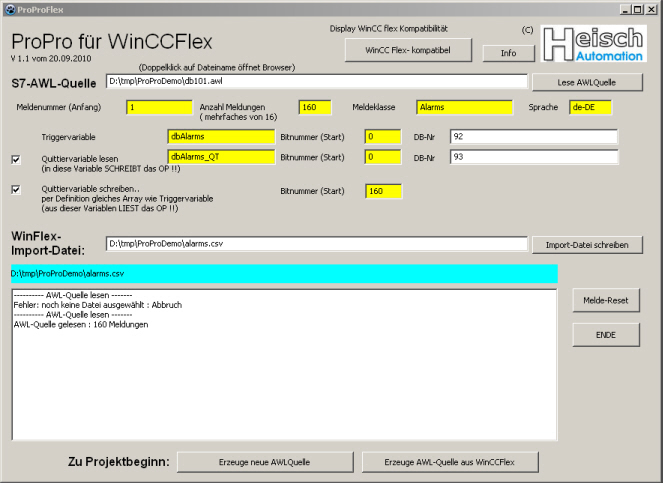Minimize the ProProFlex window
The height and width of the screenshot is (483, 663).
(x=625, y=9)
